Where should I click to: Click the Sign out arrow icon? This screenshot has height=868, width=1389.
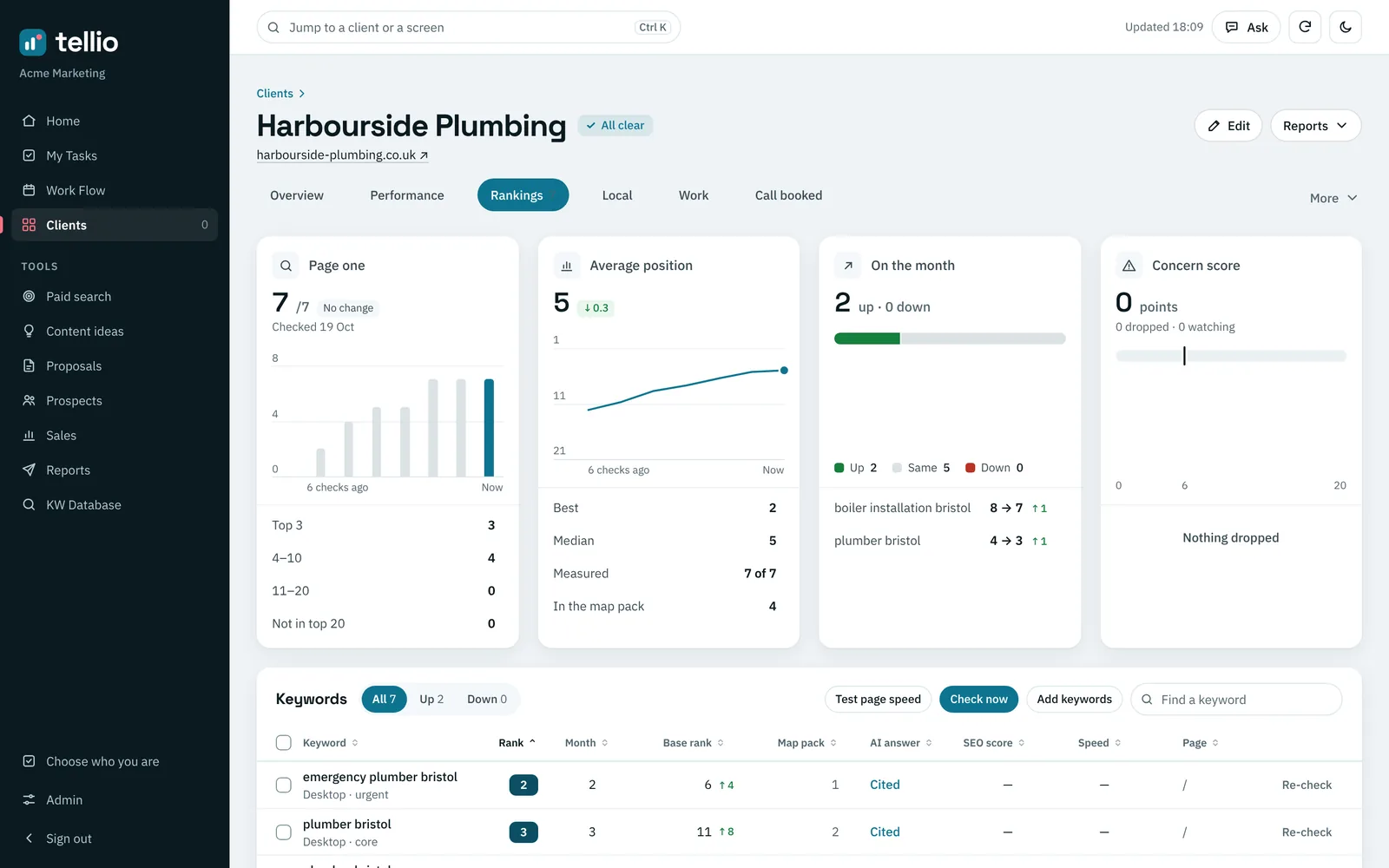pos(29,838)
